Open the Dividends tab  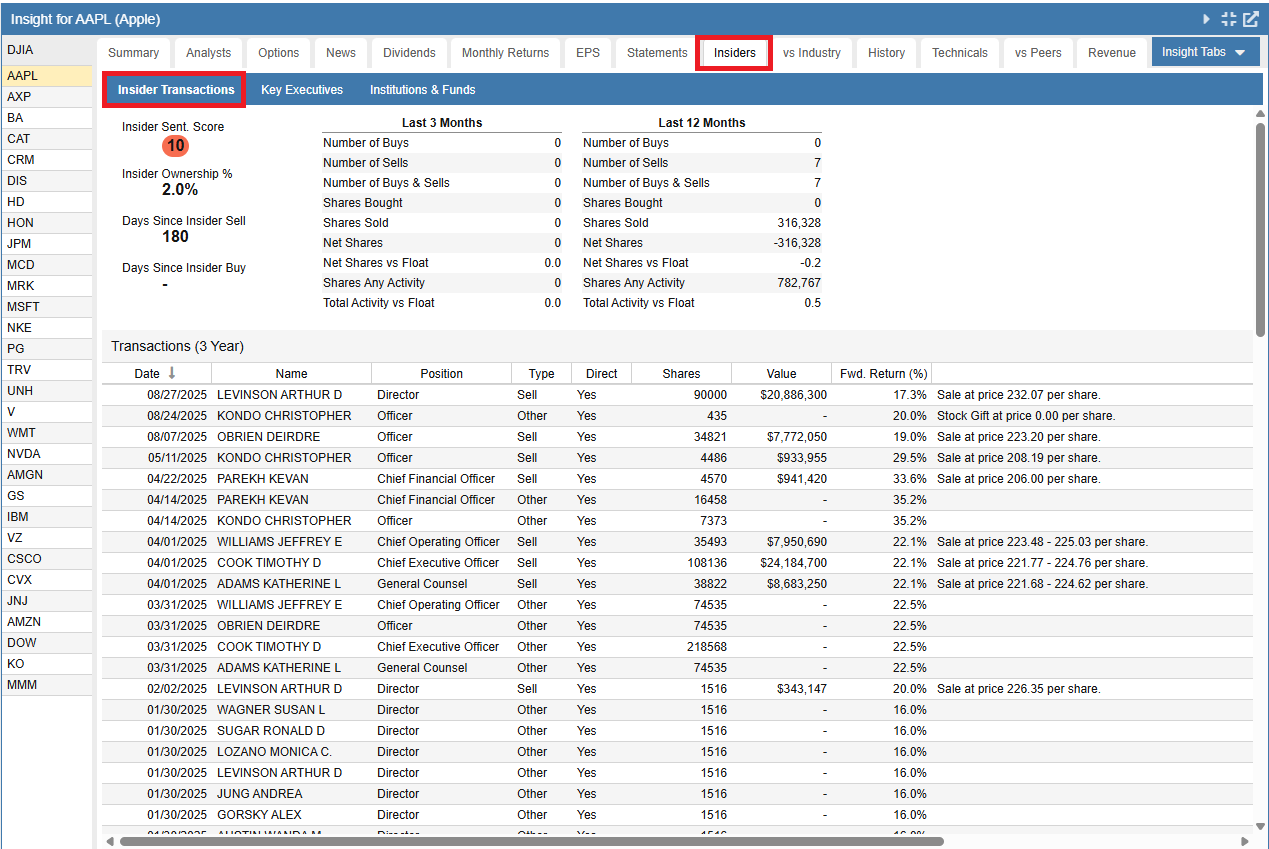(x=409, y=53)
